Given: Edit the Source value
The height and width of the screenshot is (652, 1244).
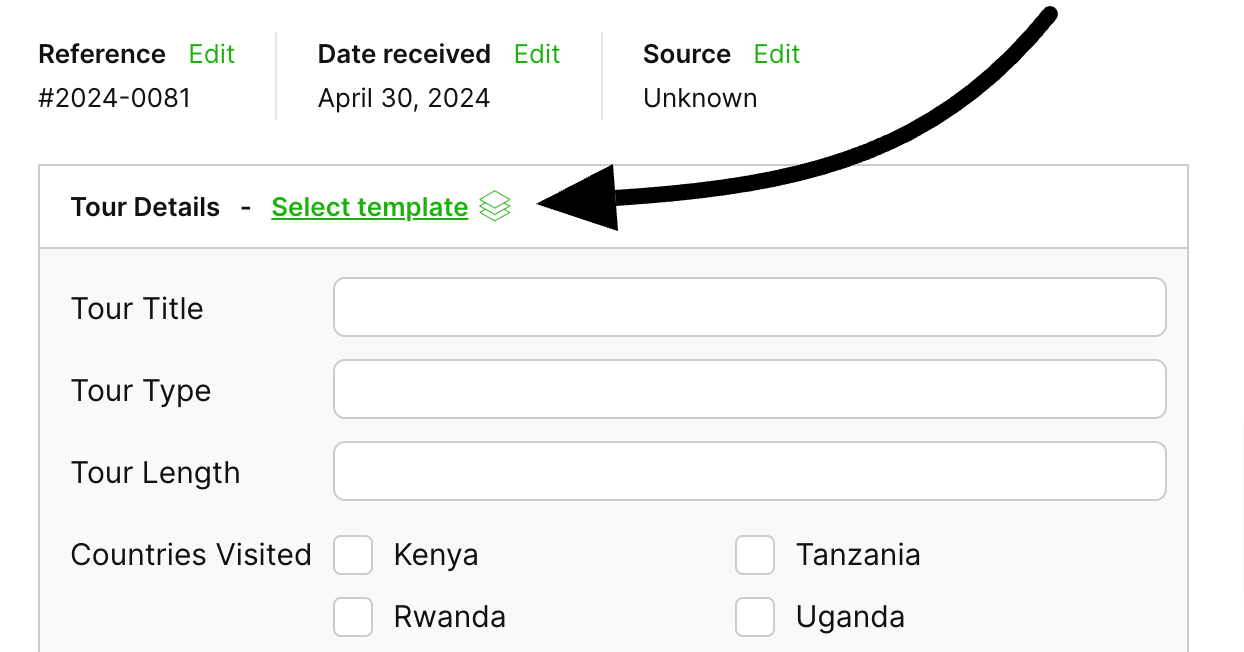Looking at the screenshot, I should pyautogui.click(x=777, y=54).
